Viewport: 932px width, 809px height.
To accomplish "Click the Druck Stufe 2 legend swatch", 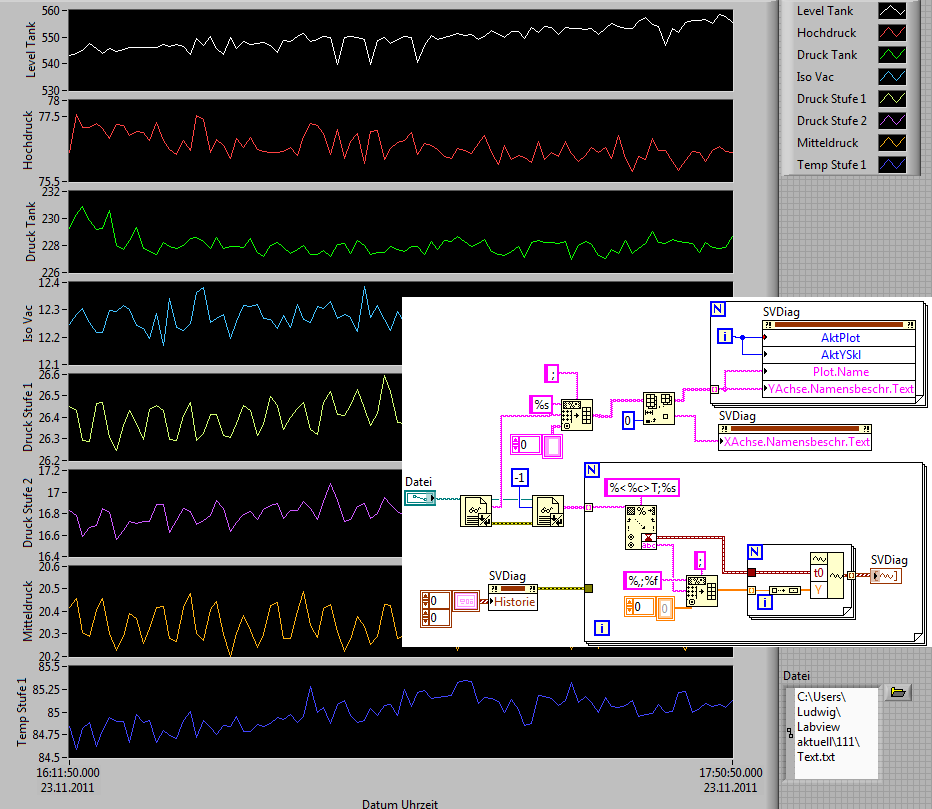I will pos(892,121).
